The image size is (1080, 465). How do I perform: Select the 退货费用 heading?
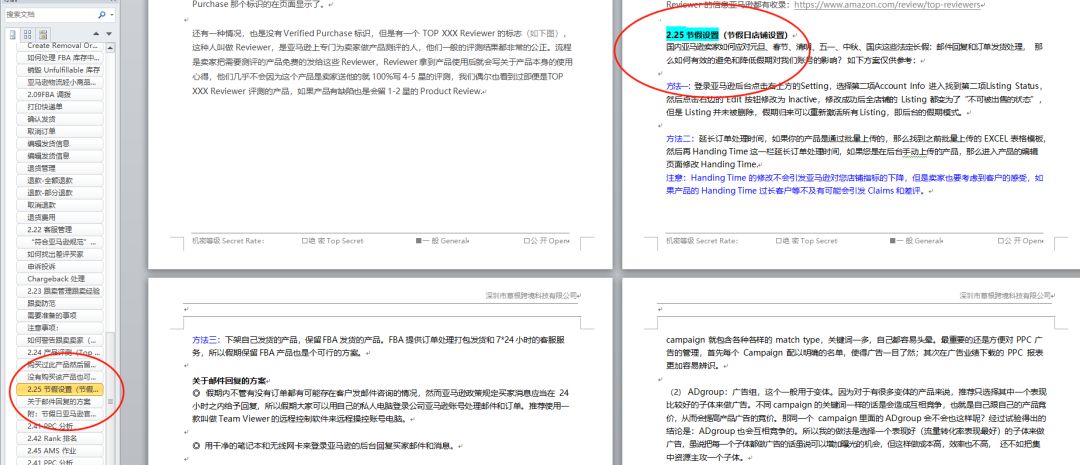click(x=61, y=218)
